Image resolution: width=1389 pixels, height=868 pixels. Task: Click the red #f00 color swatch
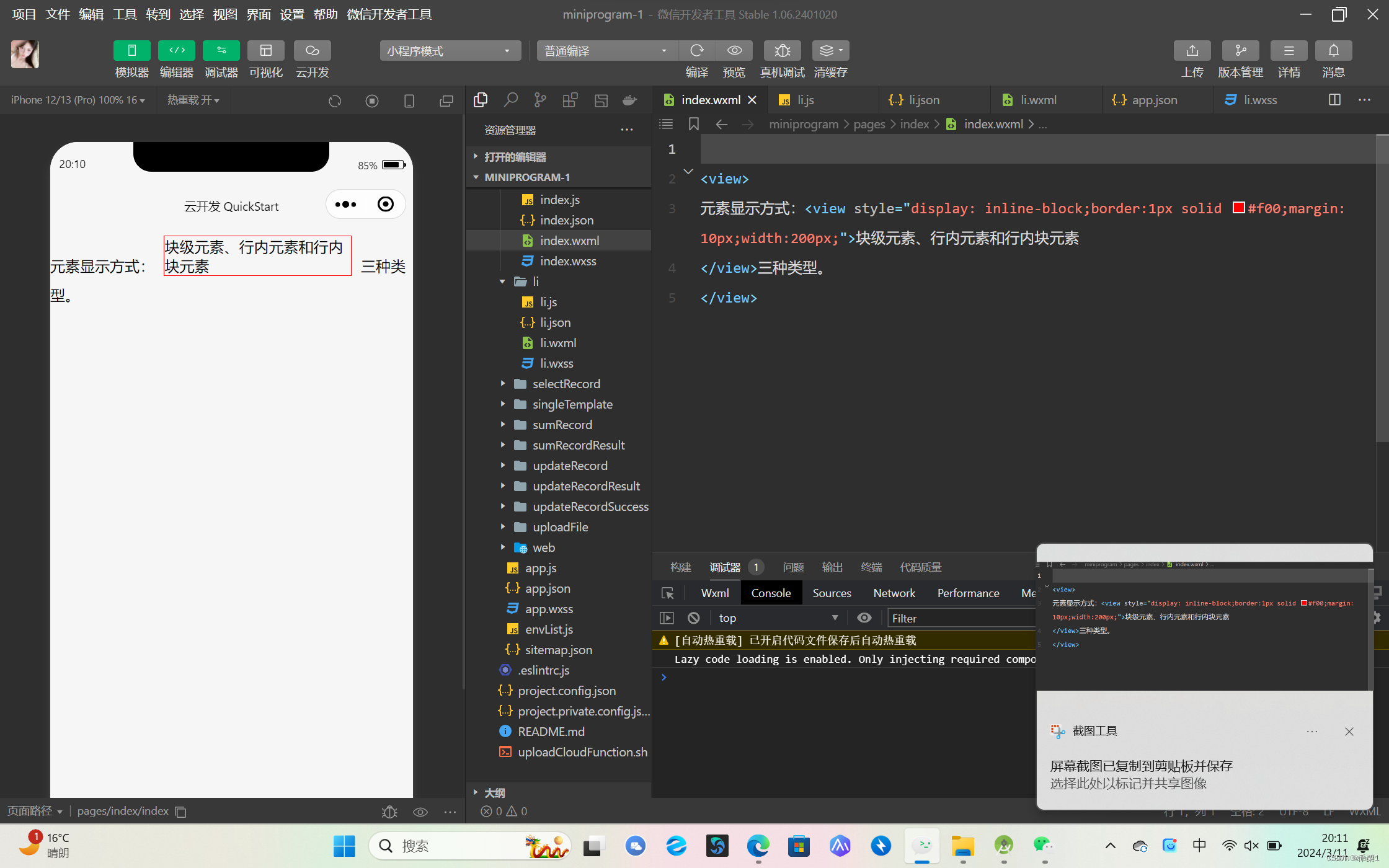coord(1238,208)
